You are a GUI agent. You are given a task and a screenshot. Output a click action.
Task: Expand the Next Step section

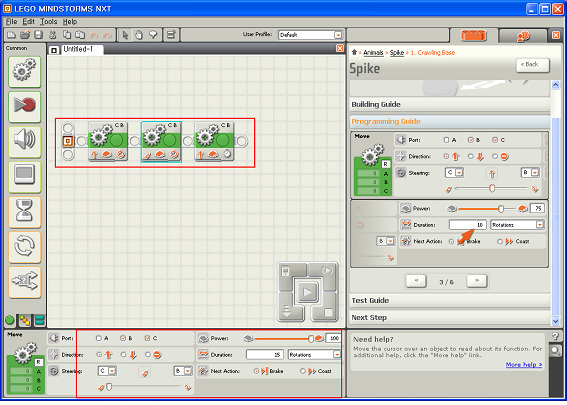(450, 317)
